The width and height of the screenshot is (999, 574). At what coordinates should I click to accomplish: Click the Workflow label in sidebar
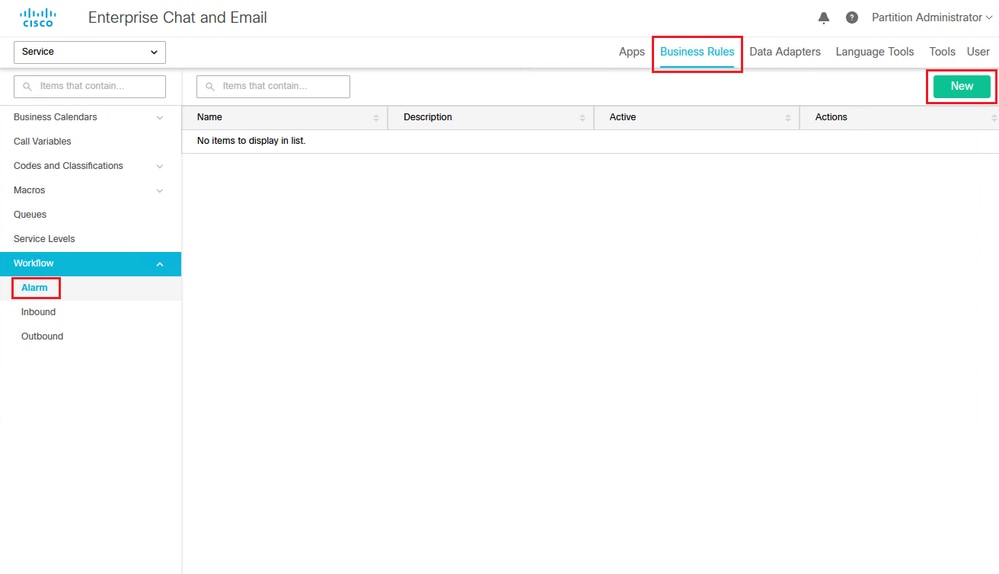(x=33, y=263)
